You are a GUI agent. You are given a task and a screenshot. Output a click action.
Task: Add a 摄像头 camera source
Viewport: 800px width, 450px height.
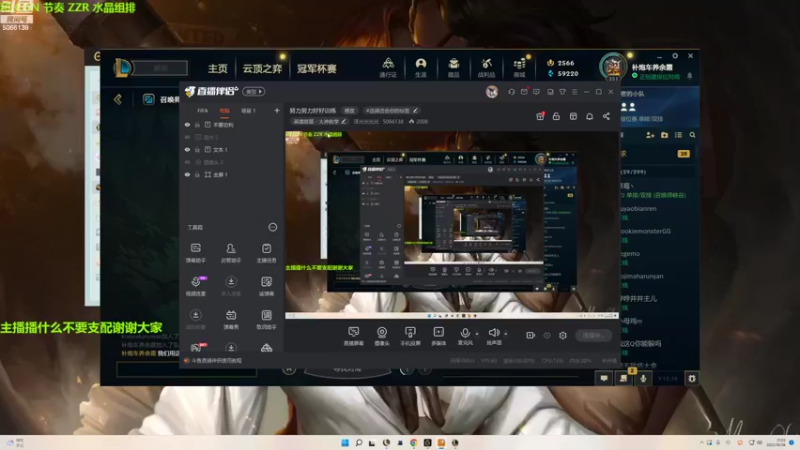pyautogui.click(x=382, y=336)
